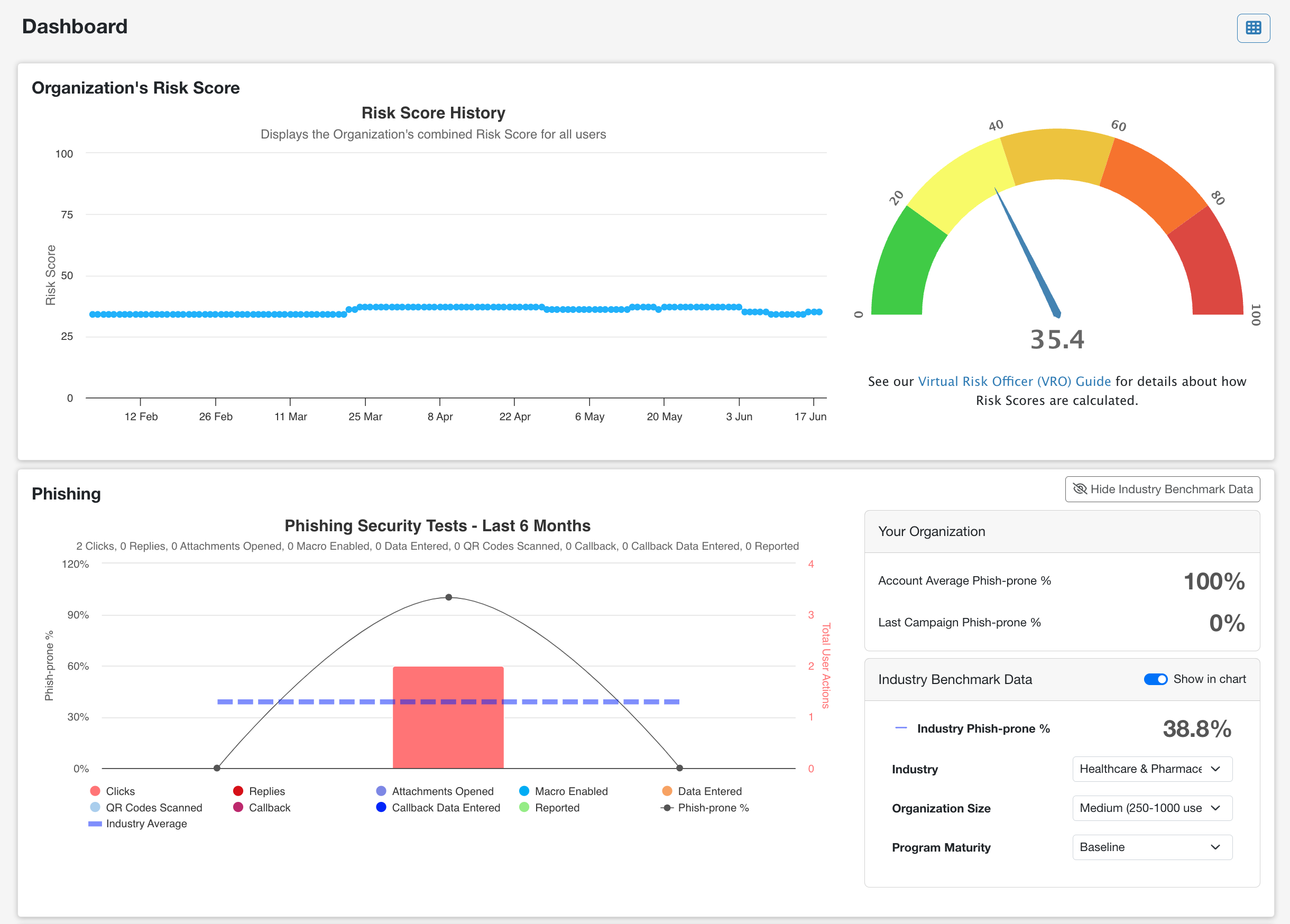1290x924 pixels.
Task: Toggle the Reported legend entry
Action: [549, 808]
